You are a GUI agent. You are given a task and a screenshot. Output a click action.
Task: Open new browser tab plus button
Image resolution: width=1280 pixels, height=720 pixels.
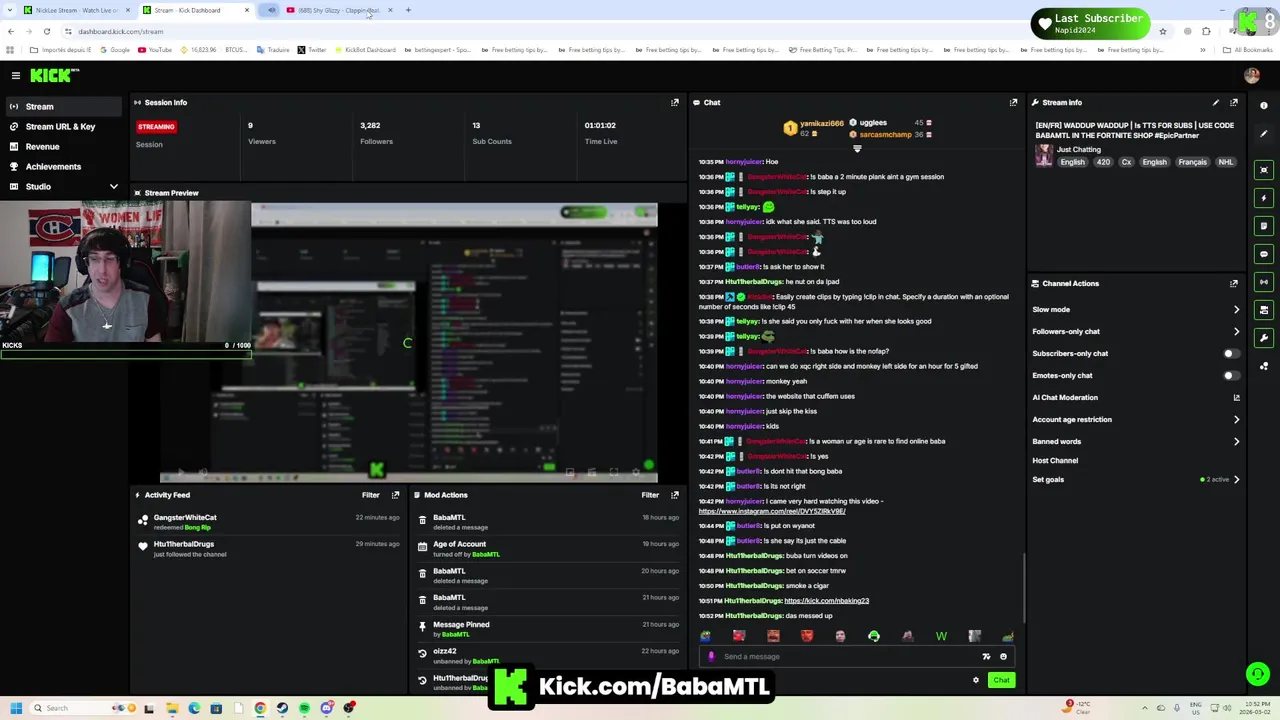(408, 10)
